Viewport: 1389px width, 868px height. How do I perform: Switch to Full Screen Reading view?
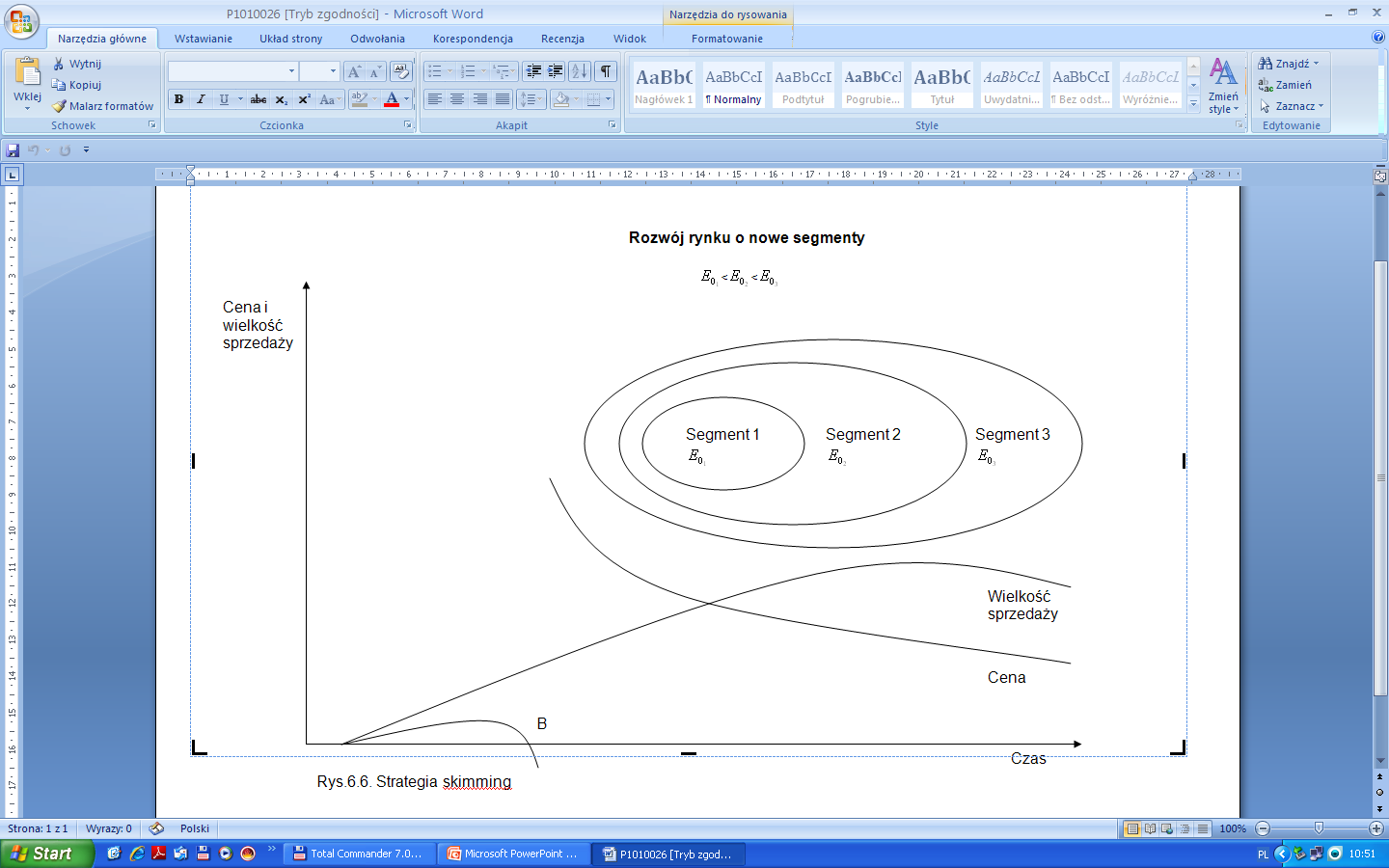(1150, 828)
